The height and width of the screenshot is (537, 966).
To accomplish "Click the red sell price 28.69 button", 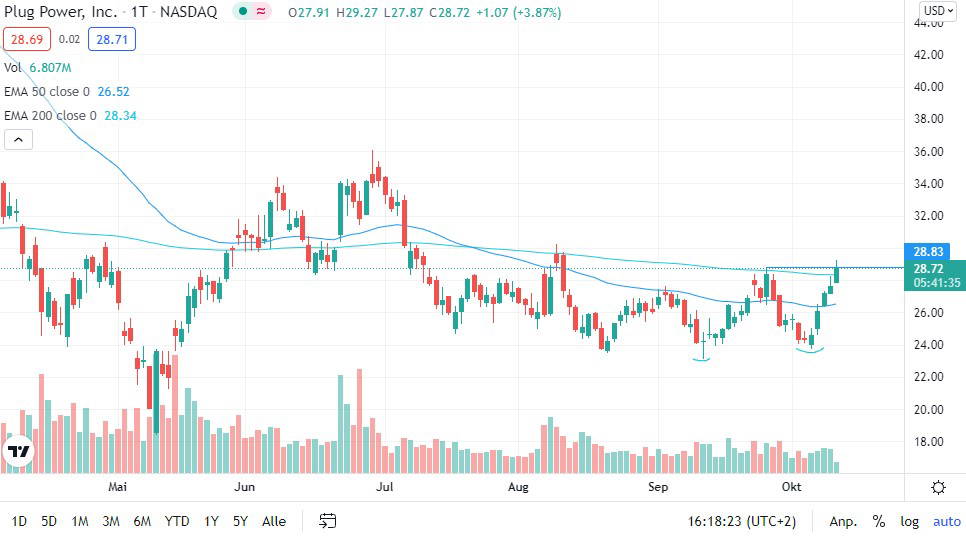I will point(27,39).
